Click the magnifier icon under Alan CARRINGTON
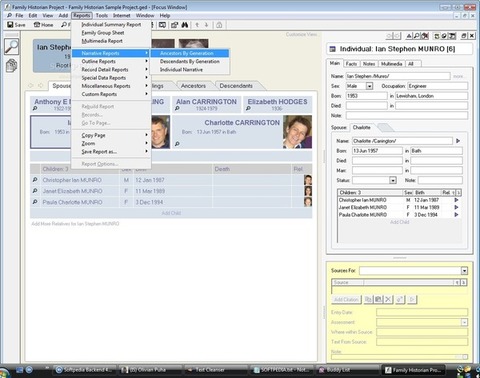 point(177,108)
